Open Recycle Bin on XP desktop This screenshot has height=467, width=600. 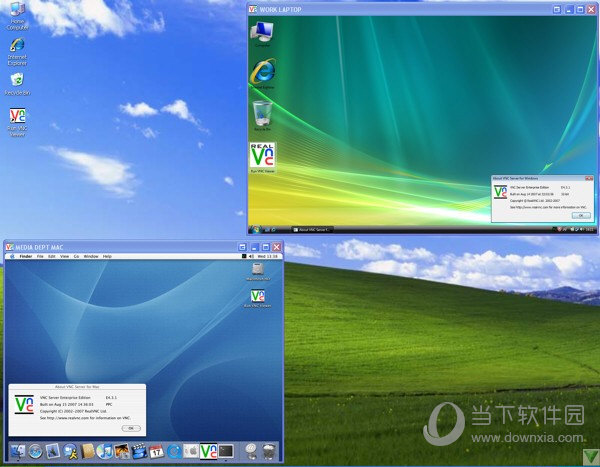[x=17, y=84]
